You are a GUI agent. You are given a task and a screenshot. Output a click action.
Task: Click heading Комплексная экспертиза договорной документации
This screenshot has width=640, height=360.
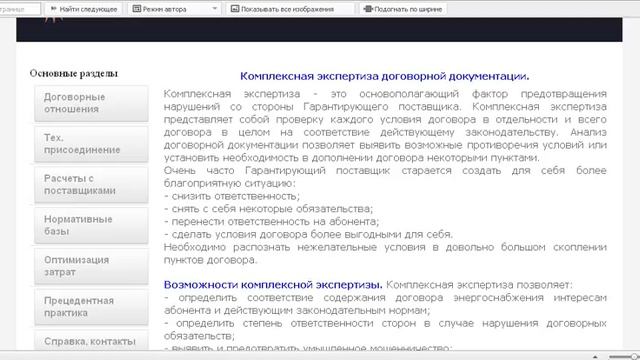coord(384,76)
